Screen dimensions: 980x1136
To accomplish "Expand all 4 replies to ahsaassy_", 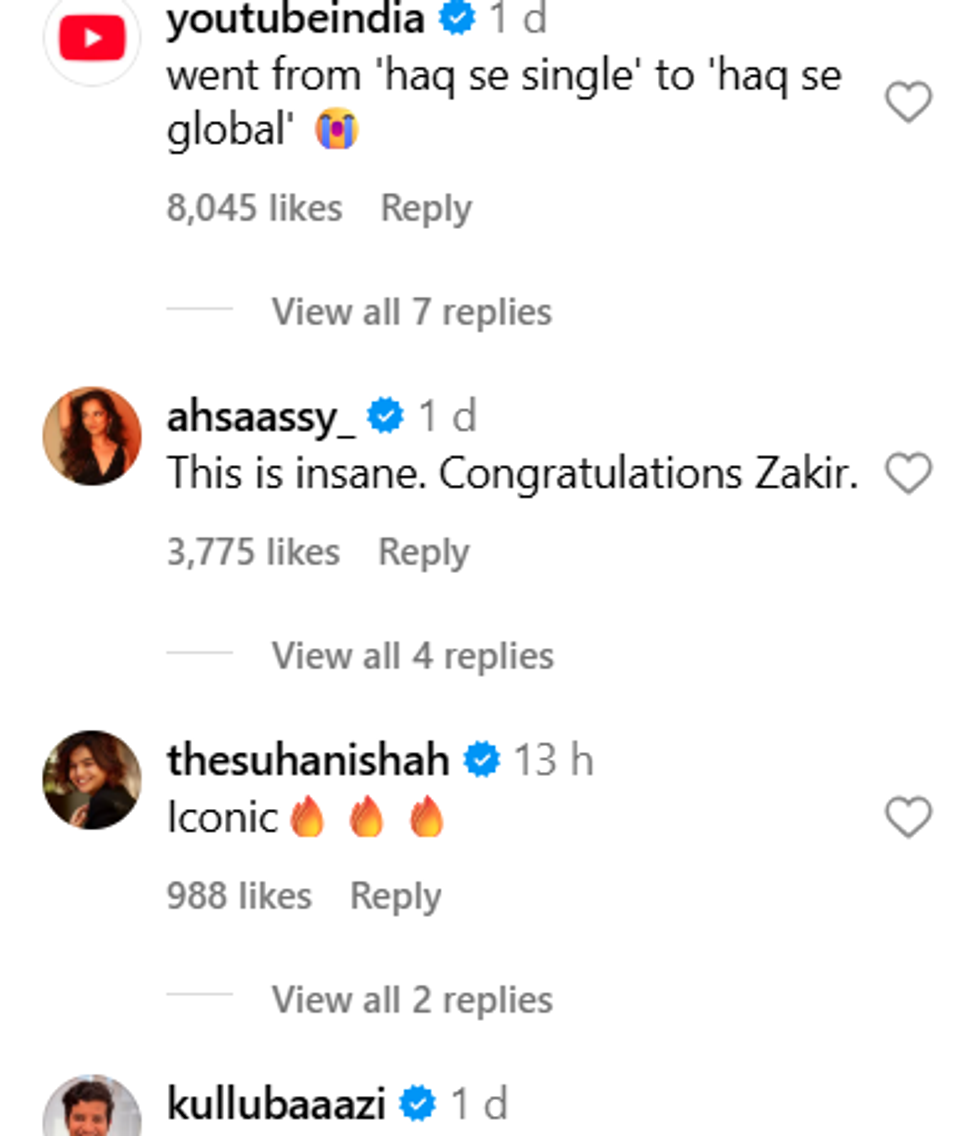I will pyautogui.click(x=412, y=656).
